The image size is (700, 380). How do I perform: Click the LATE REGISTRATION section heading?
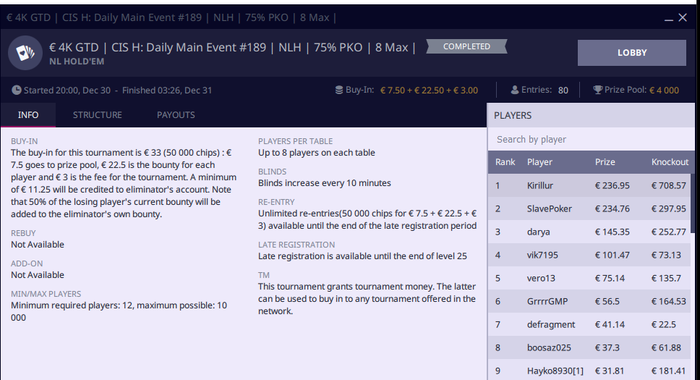coord(296,245)
